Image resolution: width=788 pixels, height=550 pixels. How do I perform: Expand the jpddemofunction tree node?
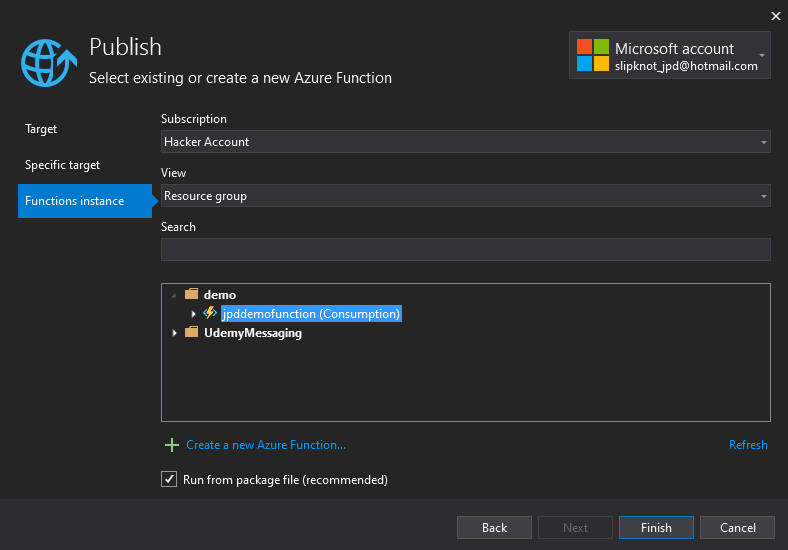[194, 314]
